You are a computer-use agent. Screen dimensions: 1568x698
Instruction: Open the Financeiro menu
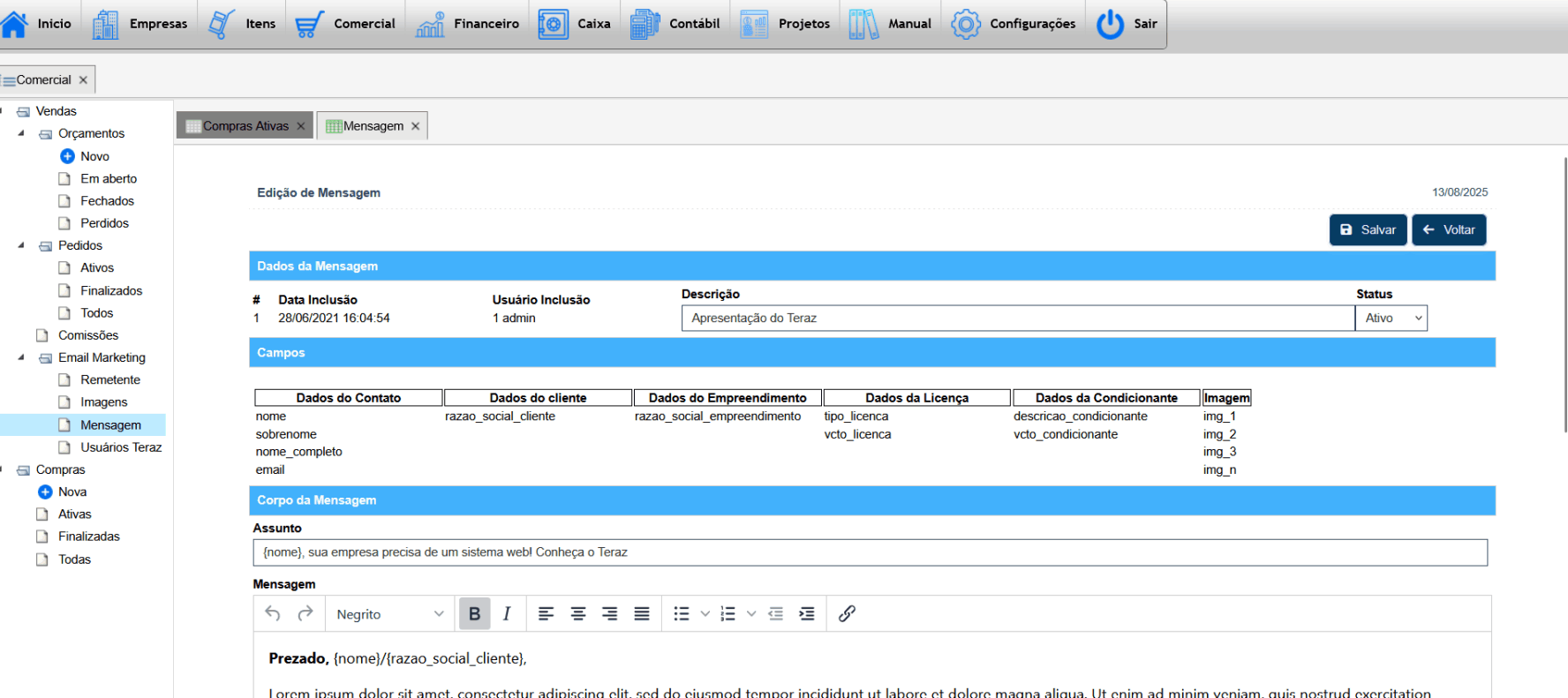(x=468, y=24)
